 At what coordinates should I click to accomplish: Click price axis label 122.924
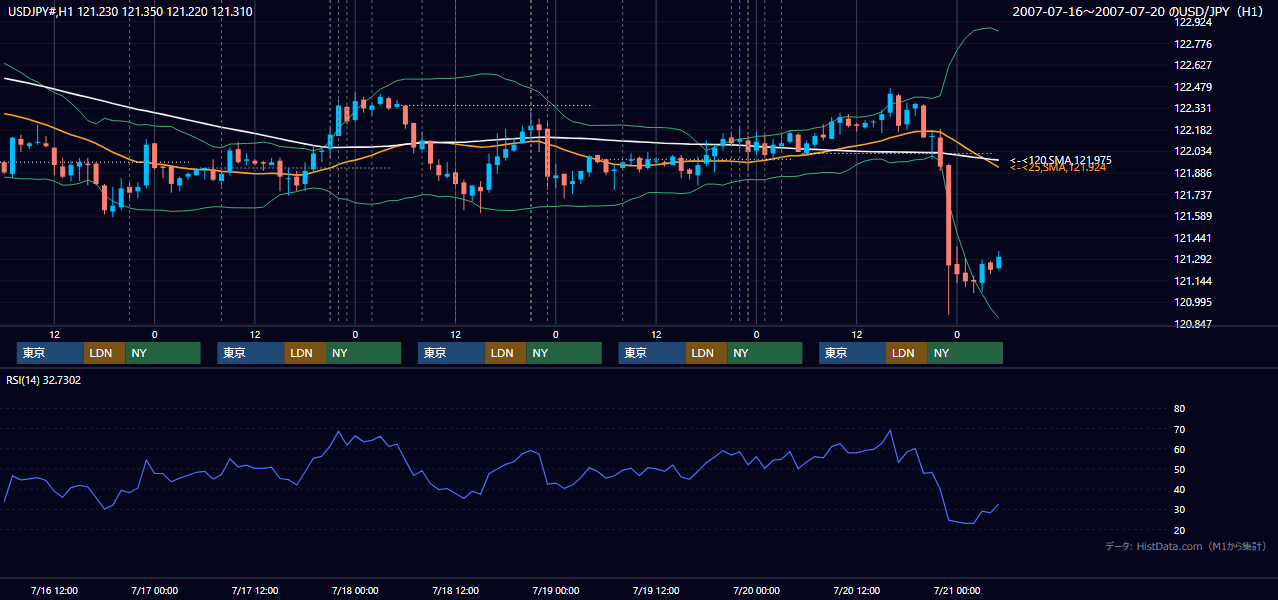(x=1194, y=22)
